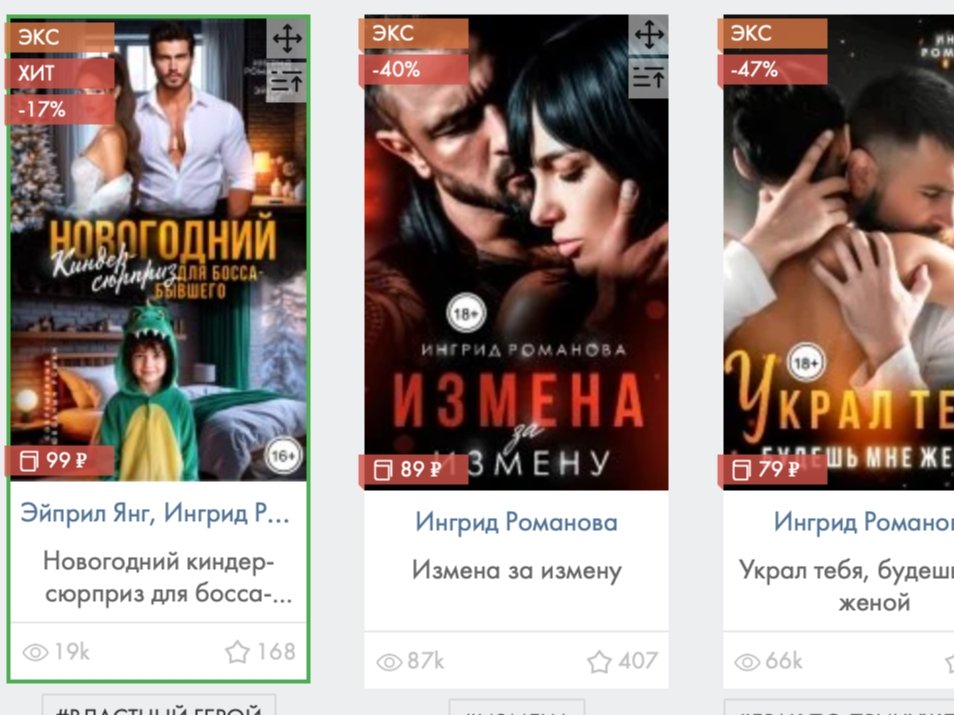This screenshot has height=715, width=954.
Task: Open the Новогодний киндер-сюрприз book cover
Action: click(x=158, y=249)
